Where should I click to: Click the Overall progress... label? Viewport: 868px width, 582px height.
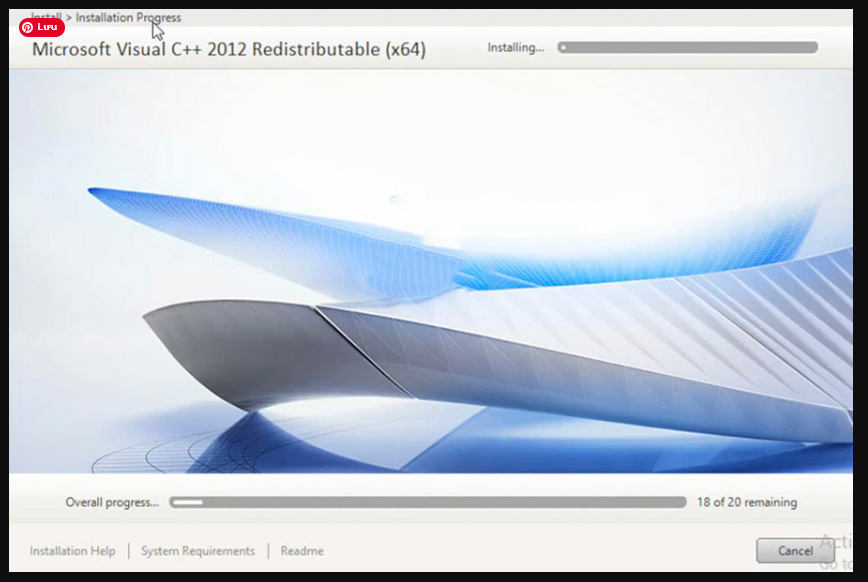tap(111, 503)
